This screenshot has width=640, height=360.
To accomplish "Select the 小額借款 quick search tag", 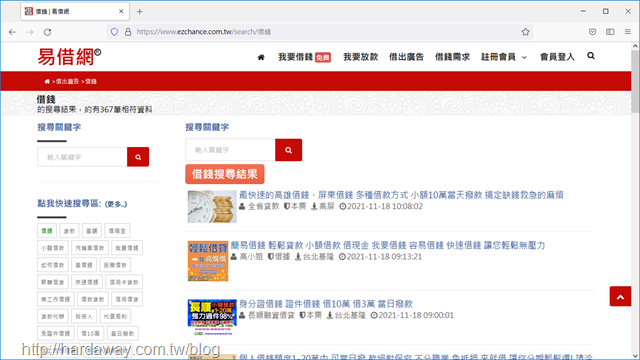I will (x=53, y=248).
